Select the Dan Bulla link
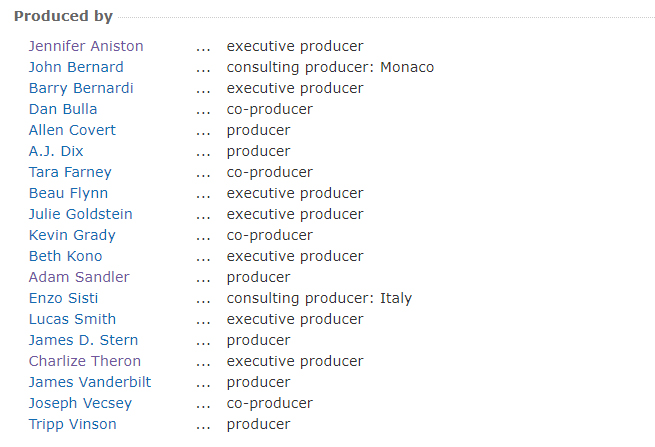The image size is (655, 447). click(x=63, y=109)
